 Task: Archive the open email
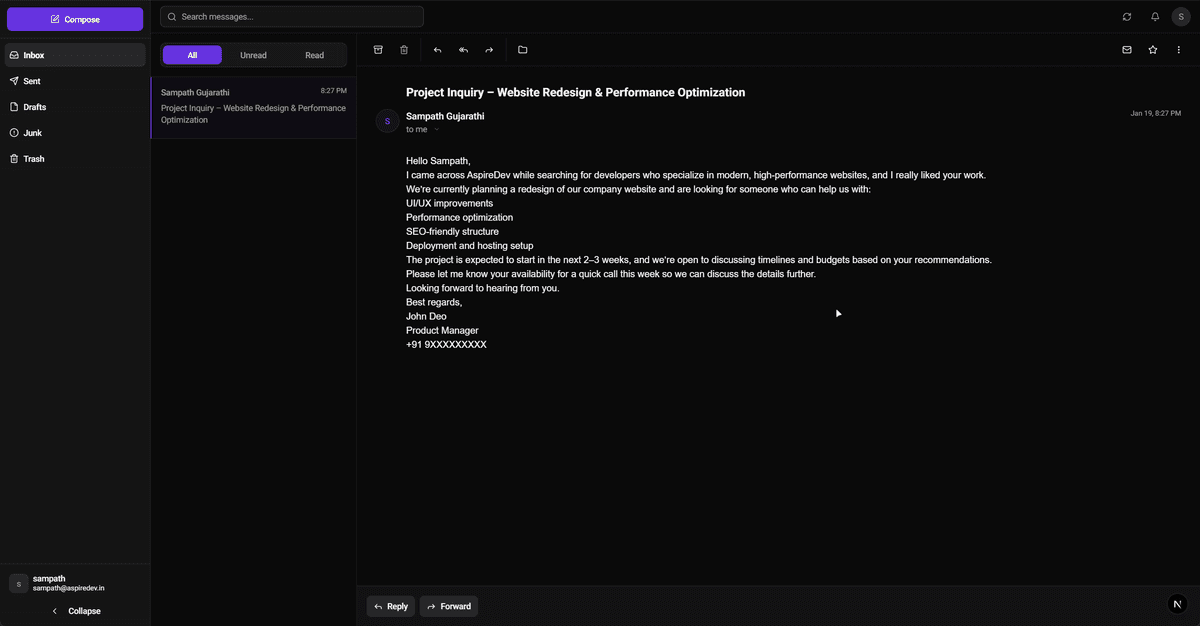[378, 50]
